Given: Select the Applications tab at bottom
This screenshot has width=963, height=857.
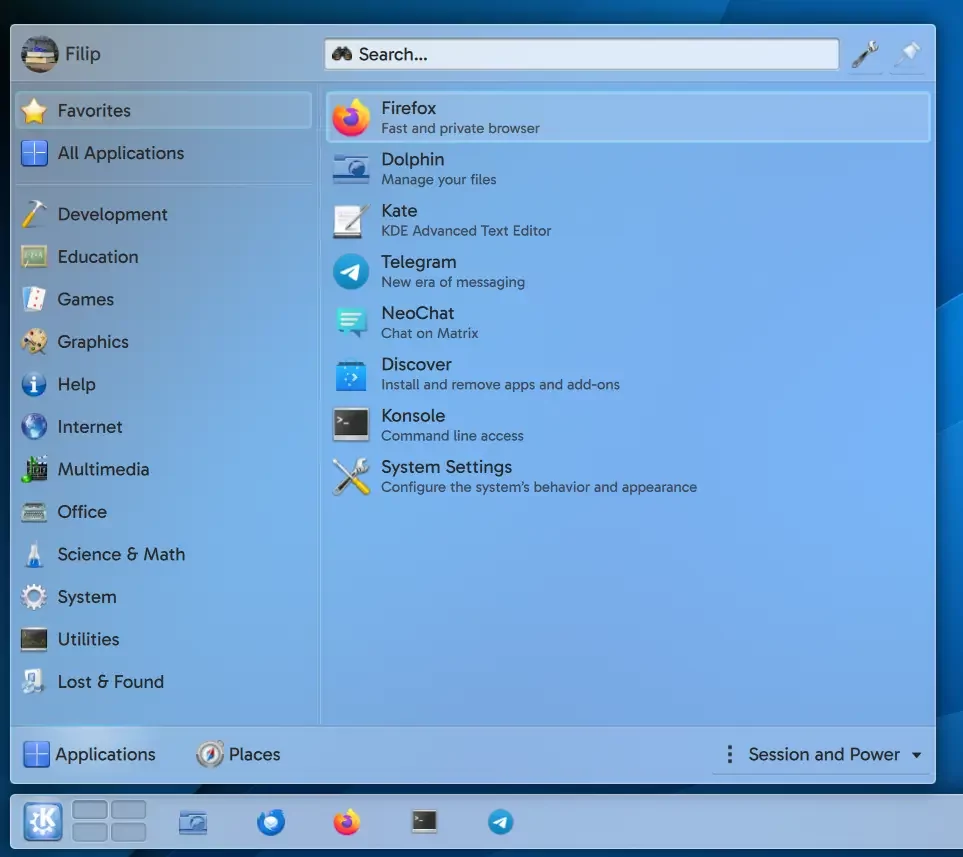Looking at the screenshot, I should [x=90, y=755].
